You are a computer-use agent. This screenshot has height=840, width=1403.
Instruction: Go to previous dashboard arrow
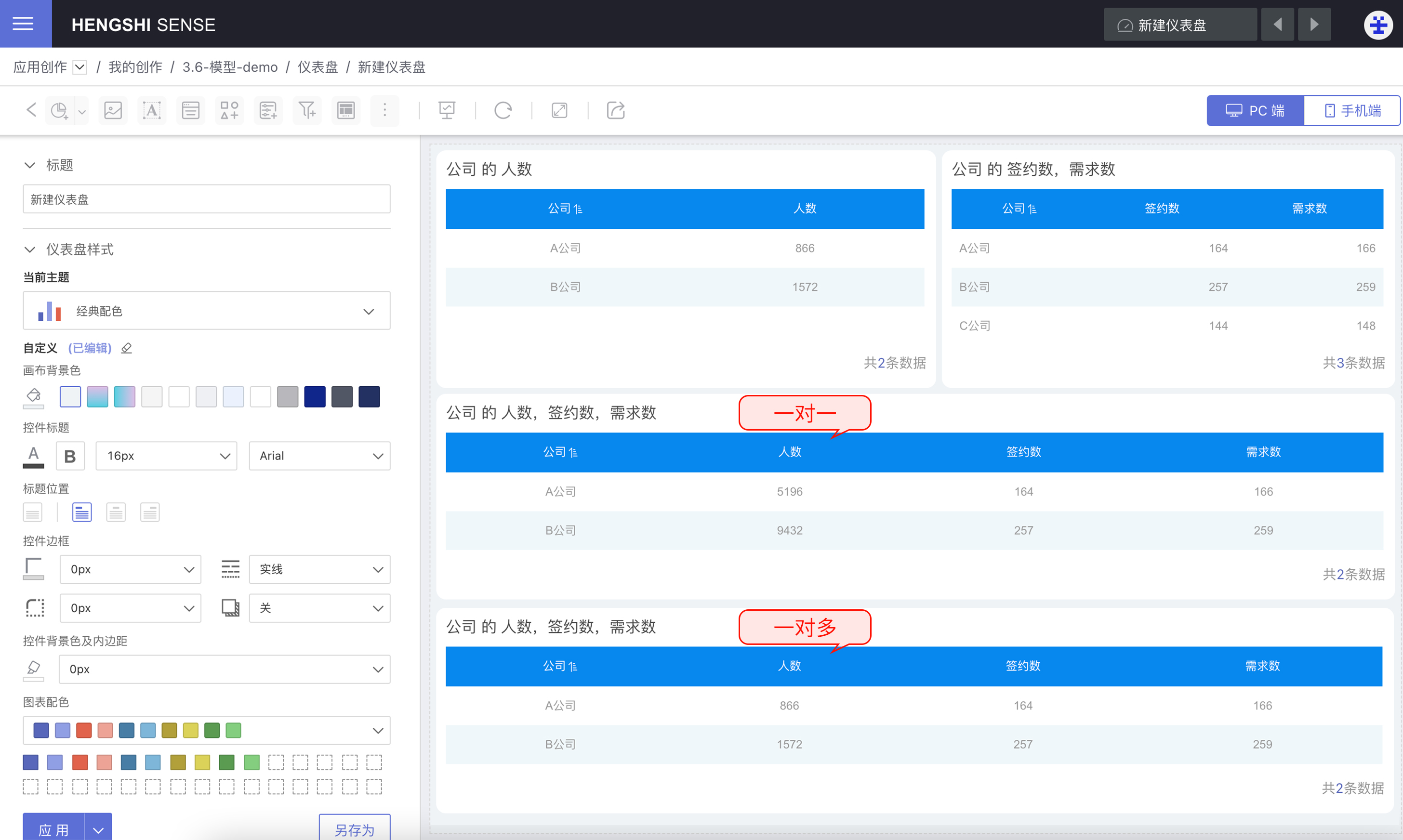[x=1278, y=25]
